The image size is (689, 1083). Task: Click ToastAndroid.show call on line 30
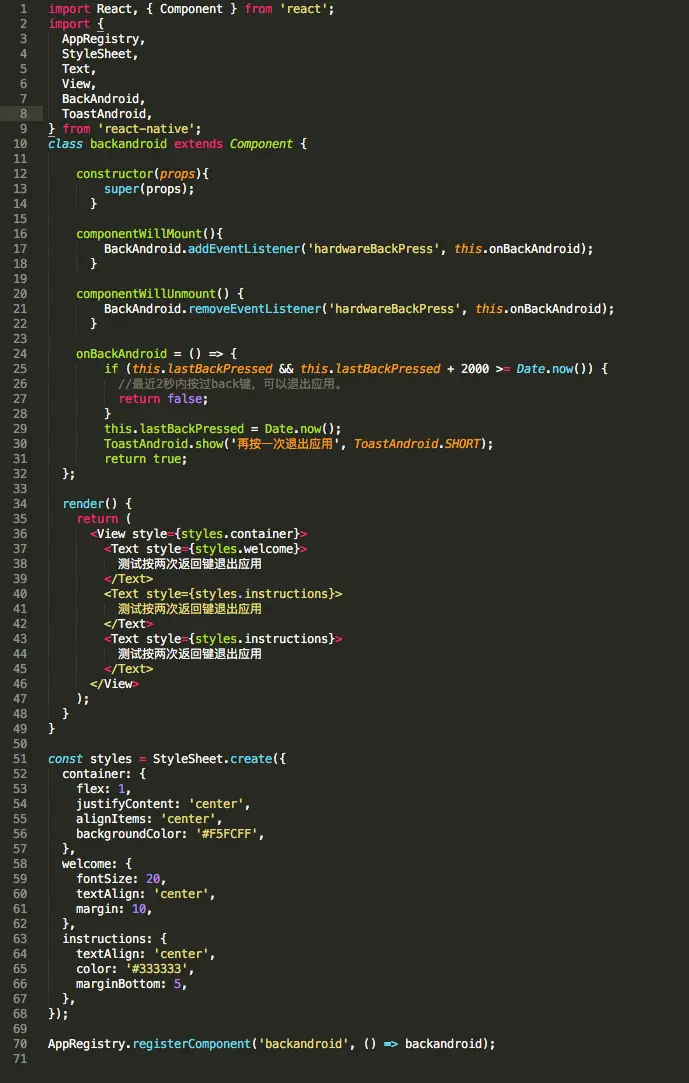163,443
